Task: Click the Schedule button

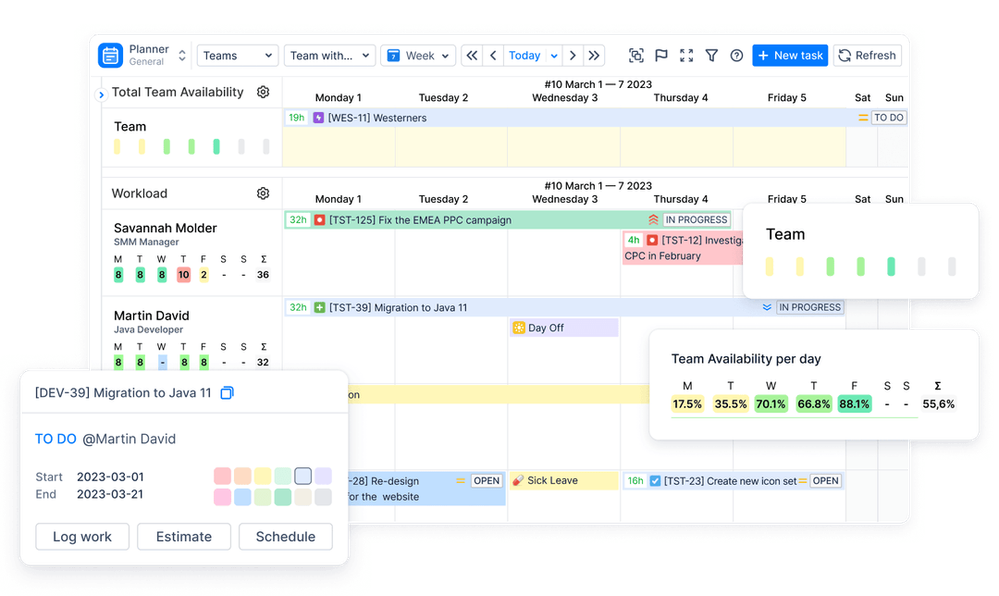Action: tap(285, 537)
